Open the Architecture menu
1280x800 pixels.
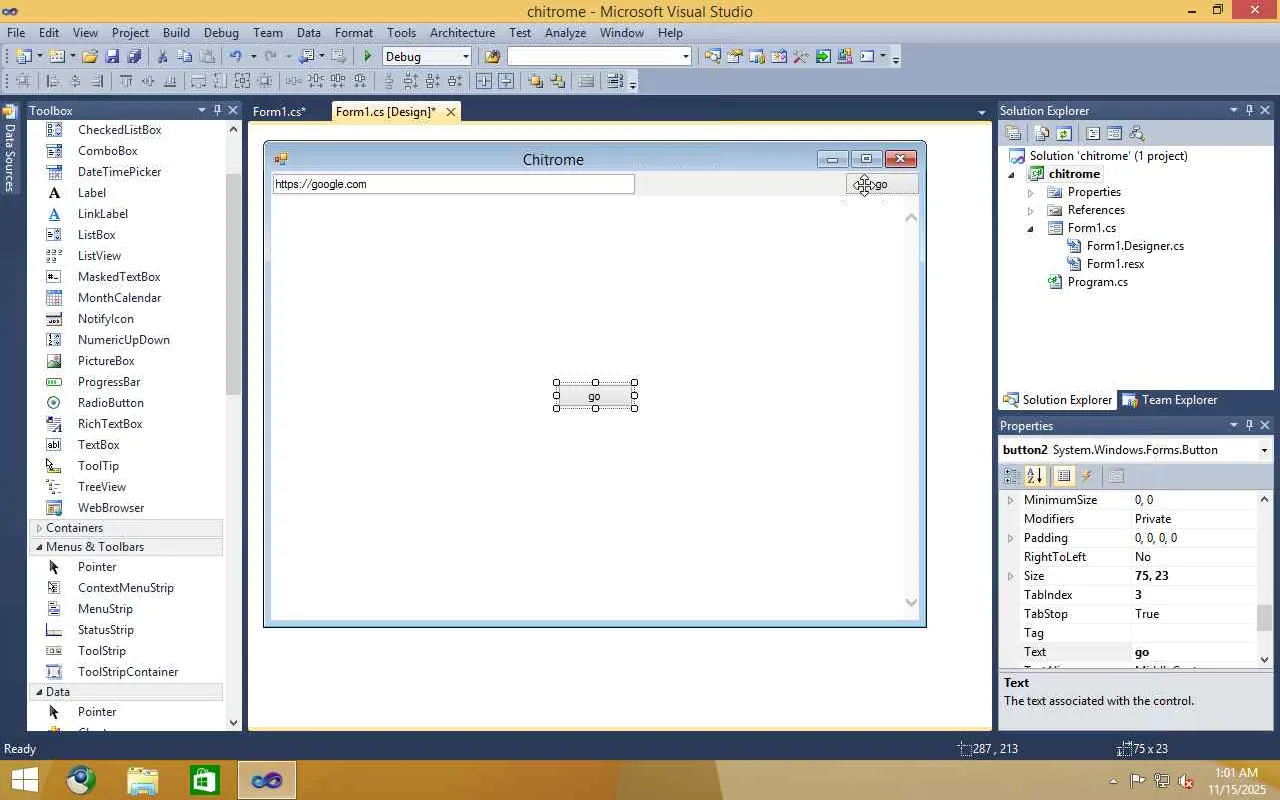point(462,33)
